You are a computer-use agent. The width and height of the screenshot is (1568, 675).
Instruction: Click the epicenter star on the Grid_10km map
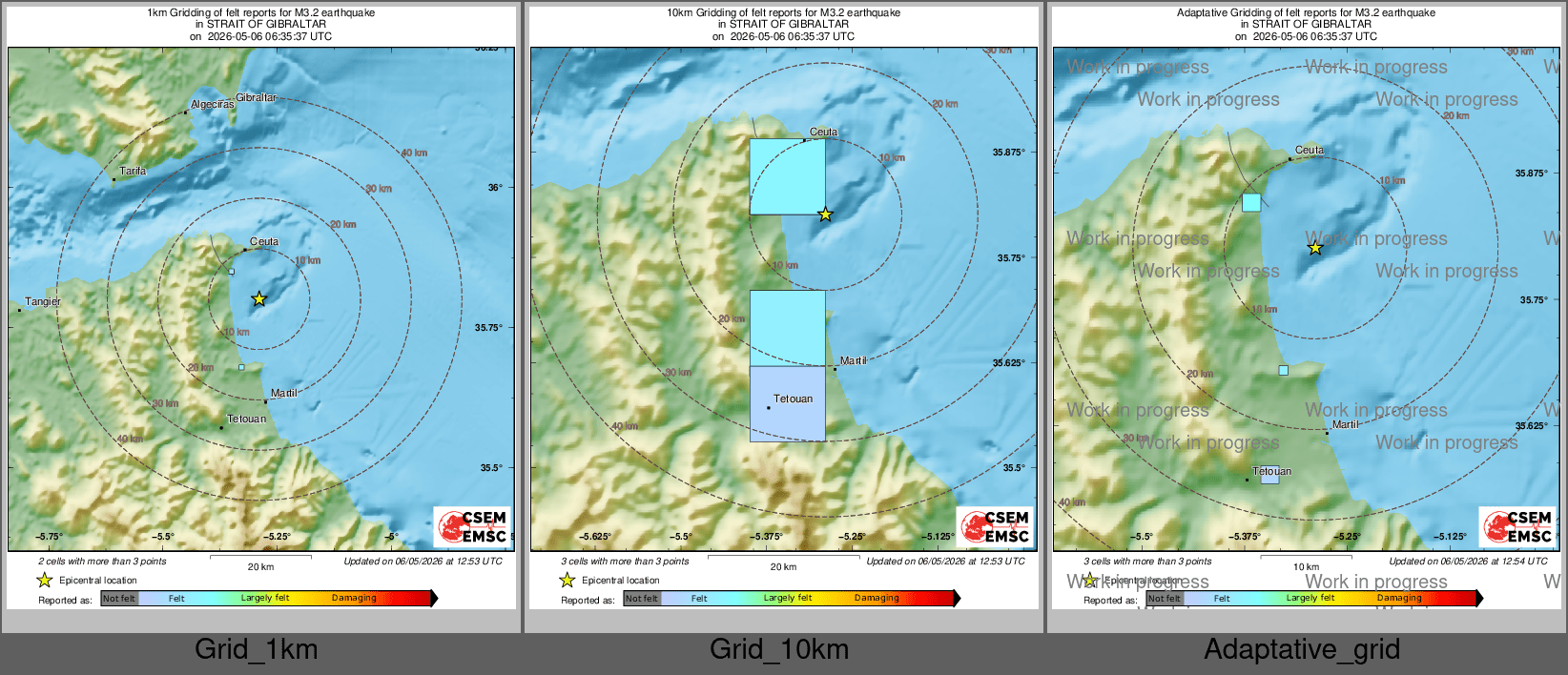[x=825, y=215]
